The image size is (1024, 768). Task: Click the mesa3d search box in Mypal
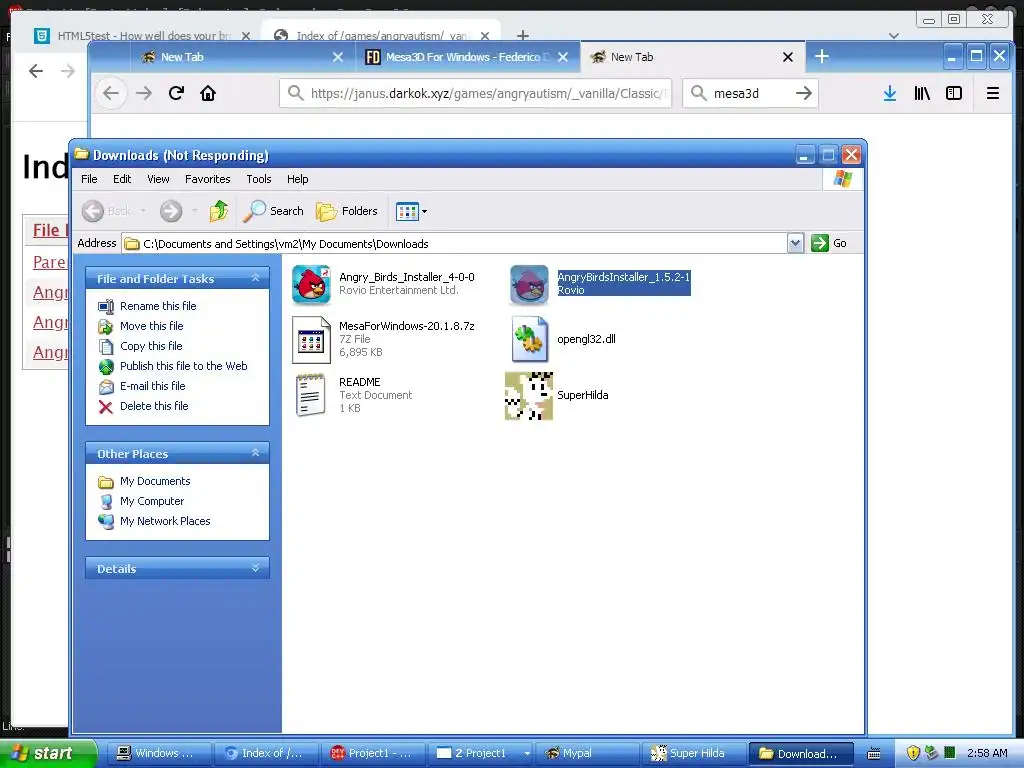pos(751,93)
